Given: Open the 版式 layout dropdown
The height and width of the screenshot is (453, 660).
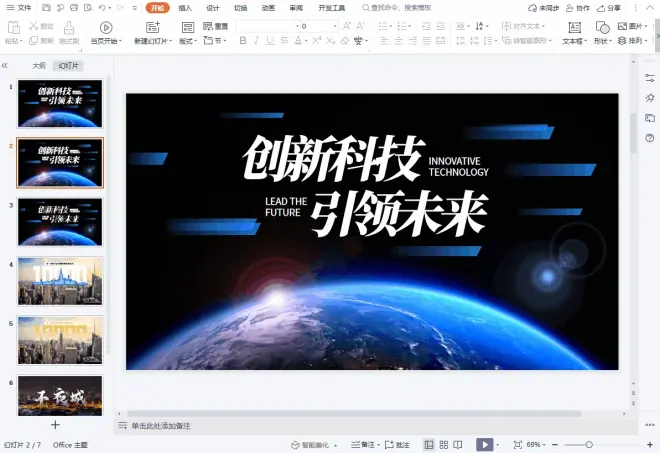Looking at the screenshot, I should (x=188, y=41).
